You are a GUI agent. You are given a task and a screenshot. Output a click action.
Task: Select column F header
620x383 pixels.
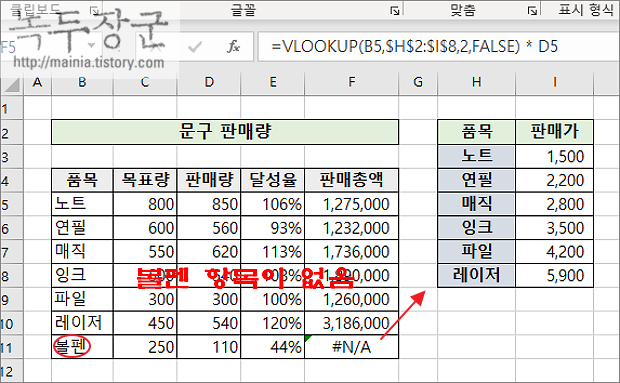pos(352,83)
